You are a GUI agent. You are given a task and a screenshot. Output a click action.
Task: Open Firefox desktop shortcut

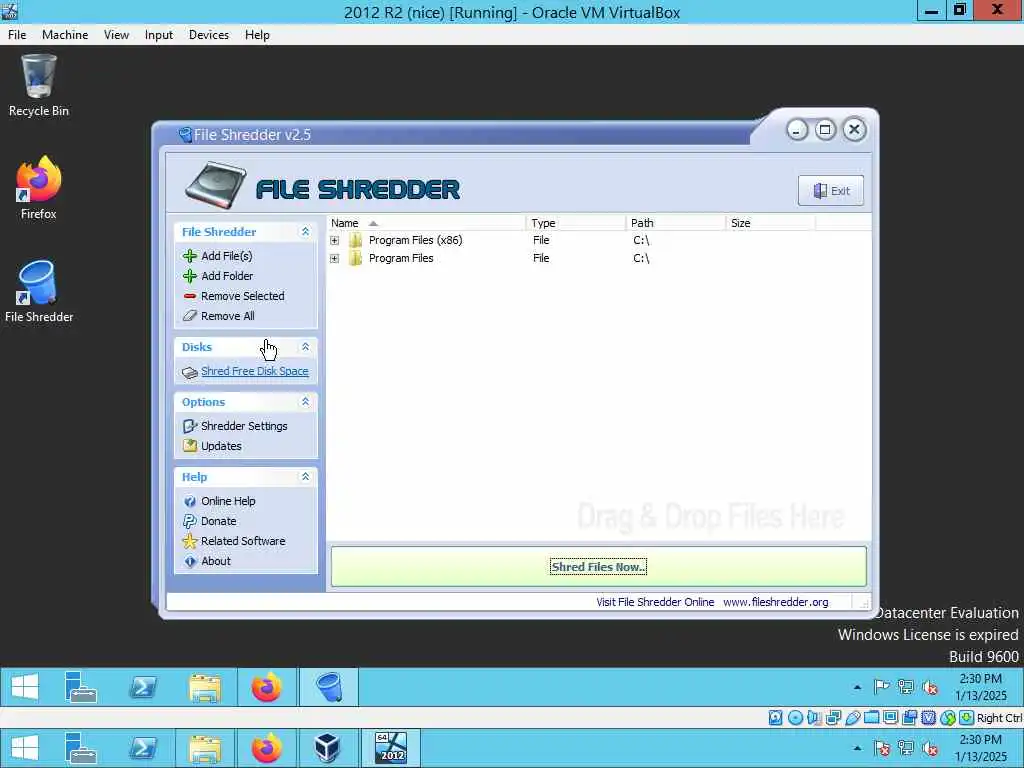(x=39, y=188)
